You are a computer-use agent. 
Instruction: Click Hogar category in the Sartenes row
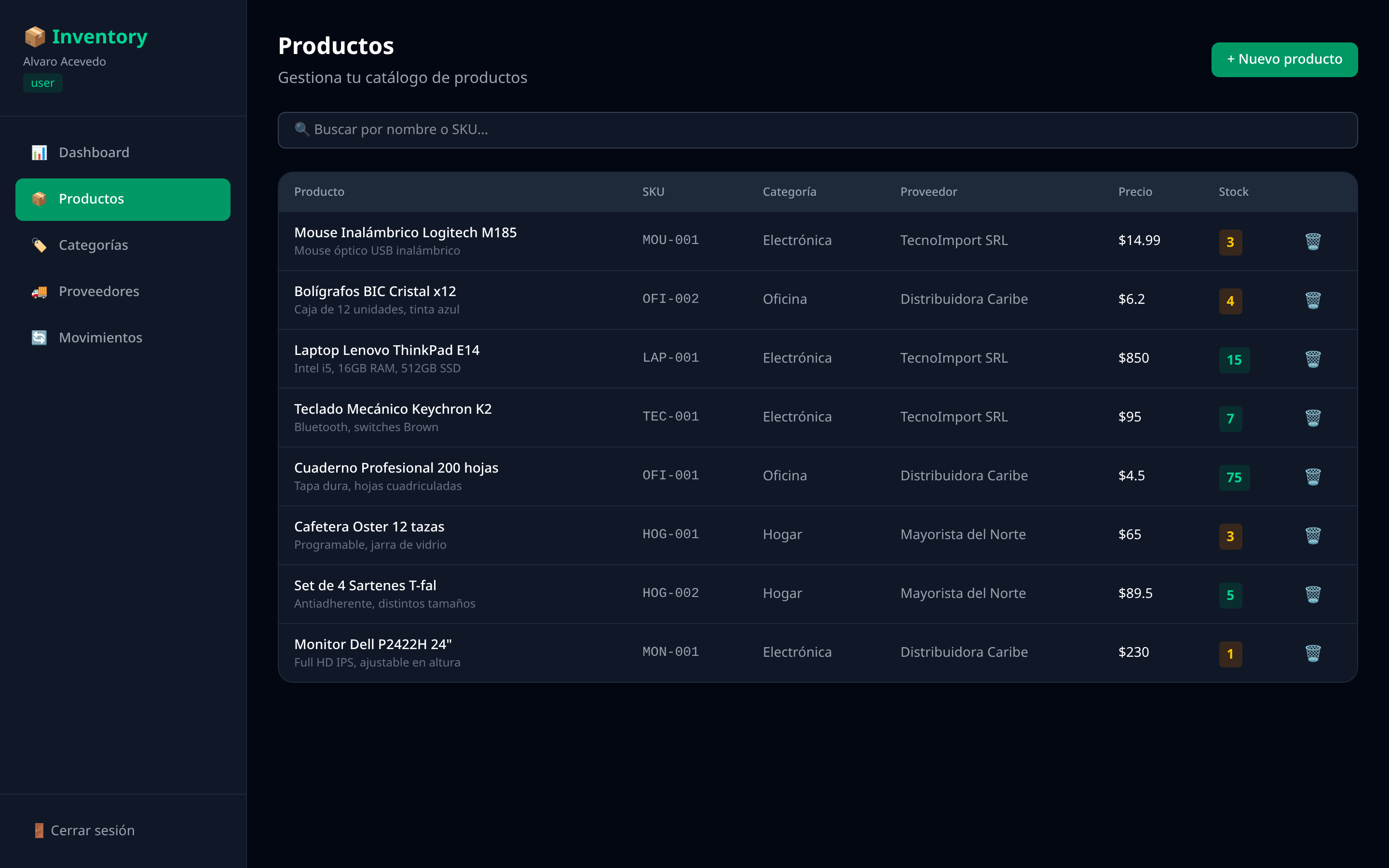[782, 594]
